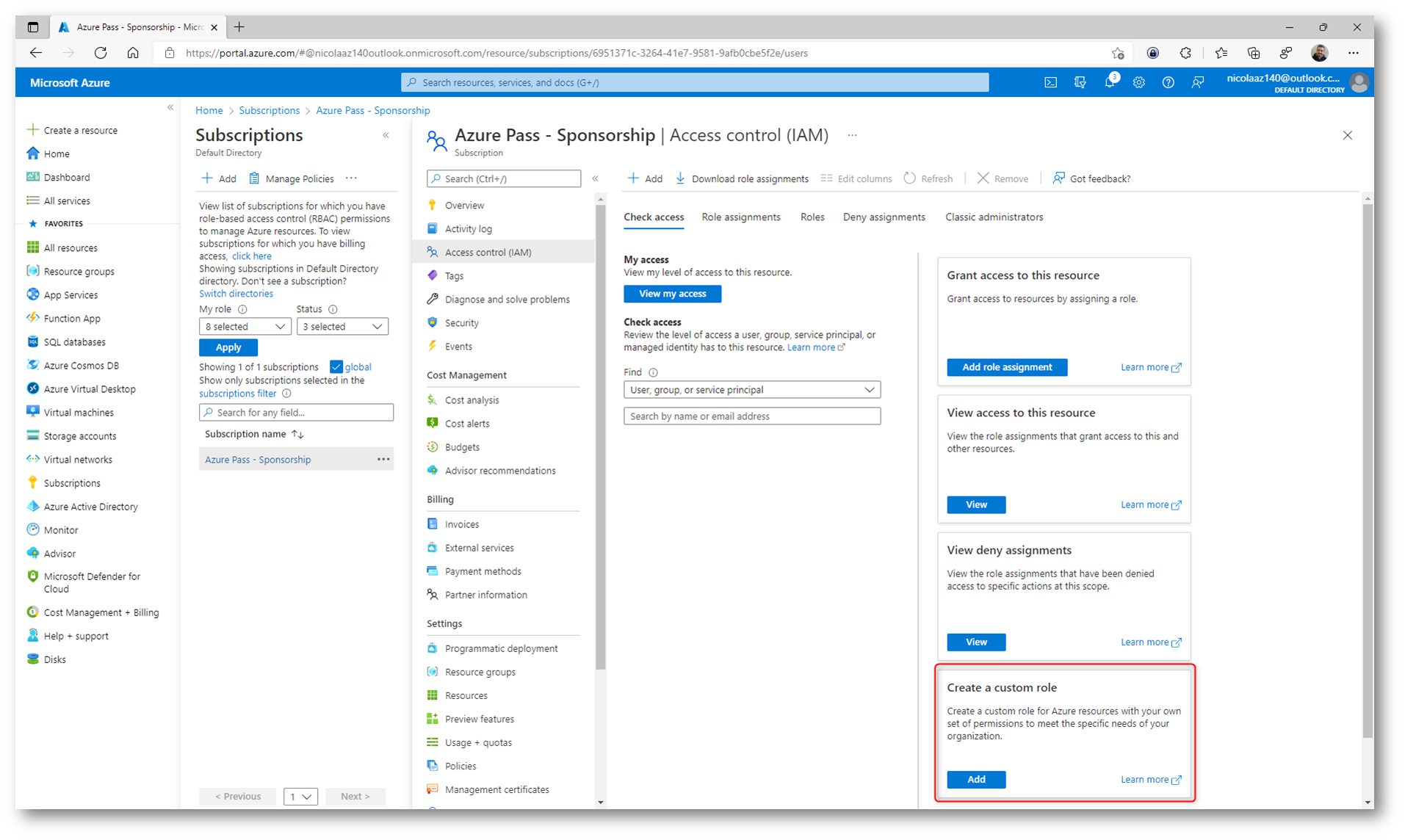Open Activity log in resource menu
Viewport: 1405px width, 840px height.
click(468, 228)
